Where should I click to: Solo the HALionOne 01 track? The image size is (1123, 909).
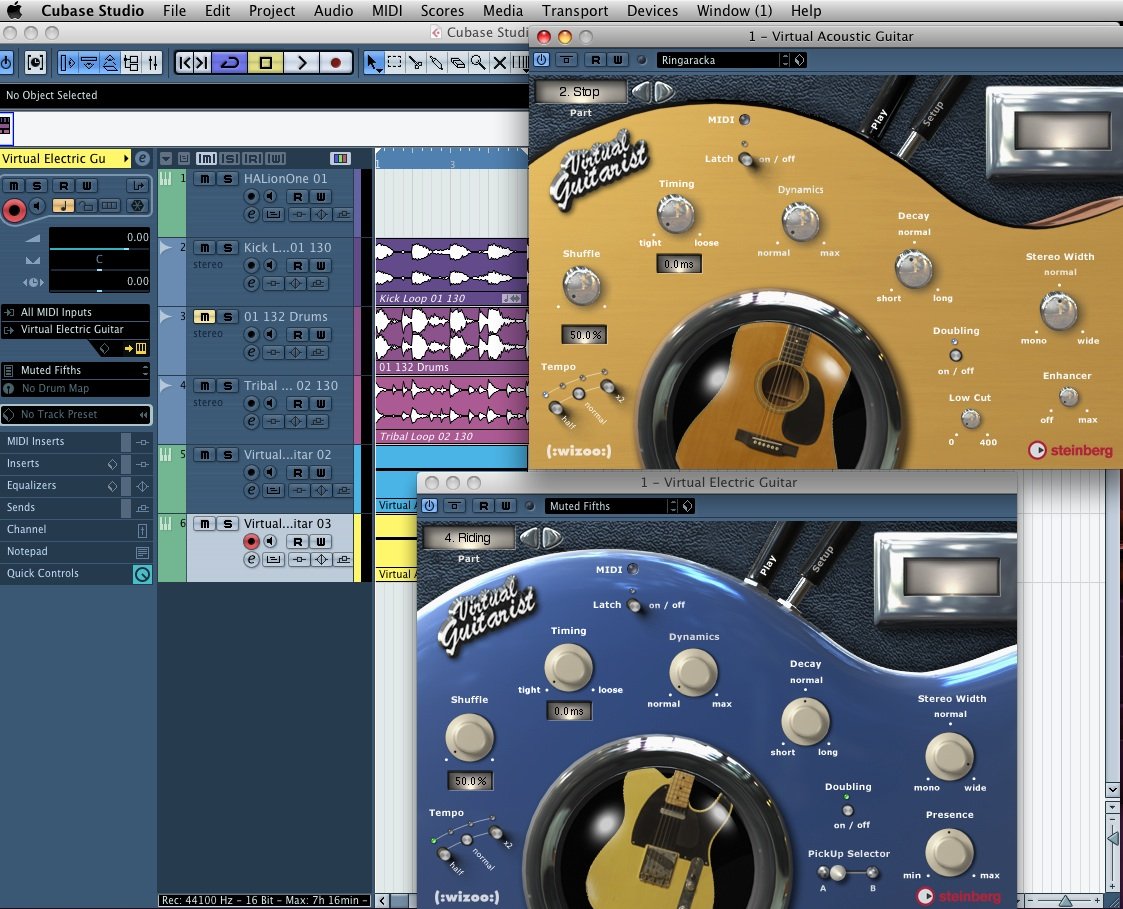tap(229, 179)
